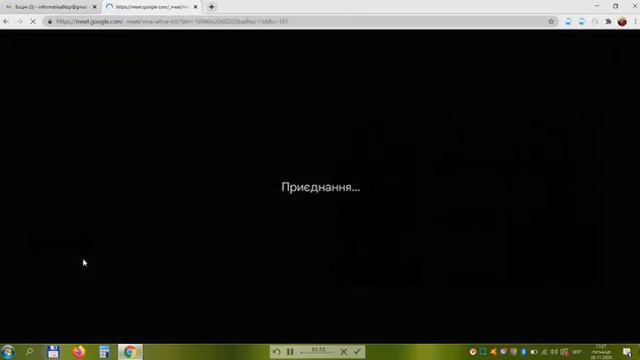Finish recording with the checkmark
The width and height of the screenshot is (640, 360).
(x=358, y=351)
